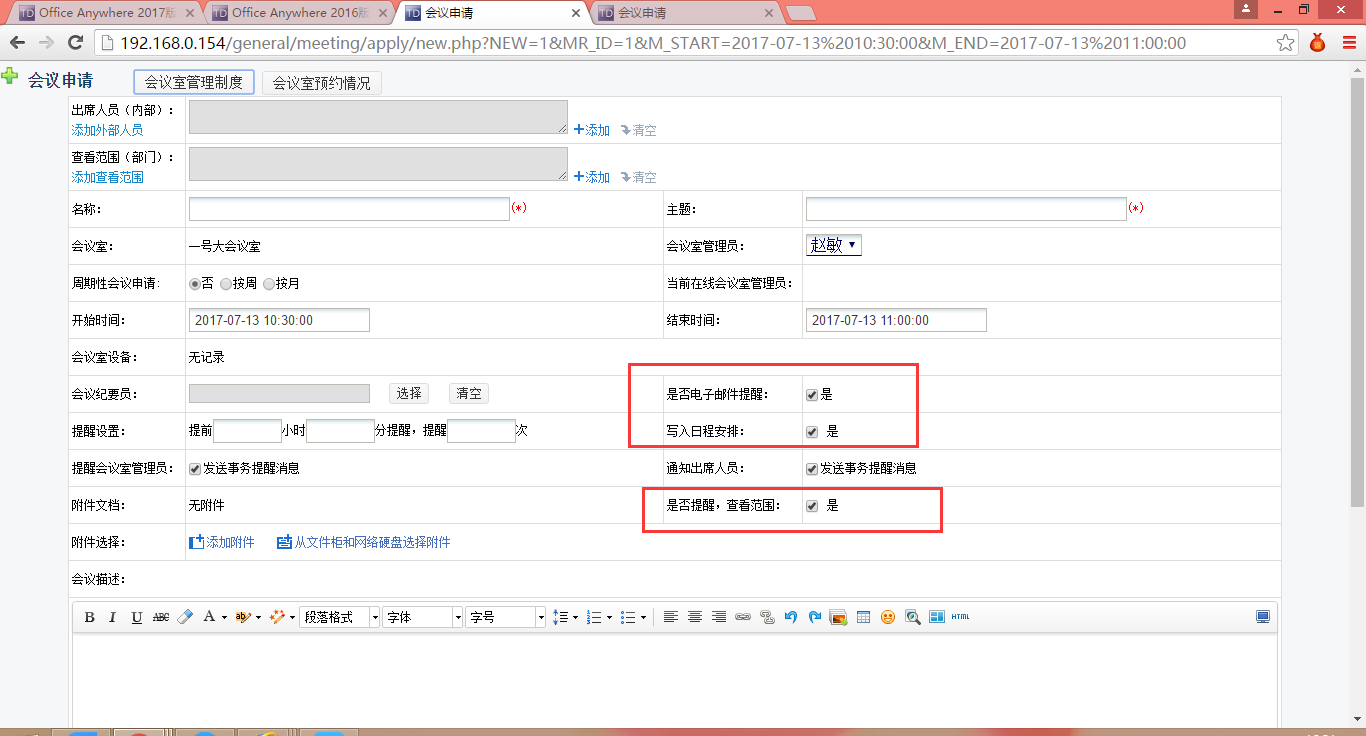The image size is (1366, 736).
Task: Open the 会议室管理员 dropdown showing 赵敏
Action: coord(833,246)
